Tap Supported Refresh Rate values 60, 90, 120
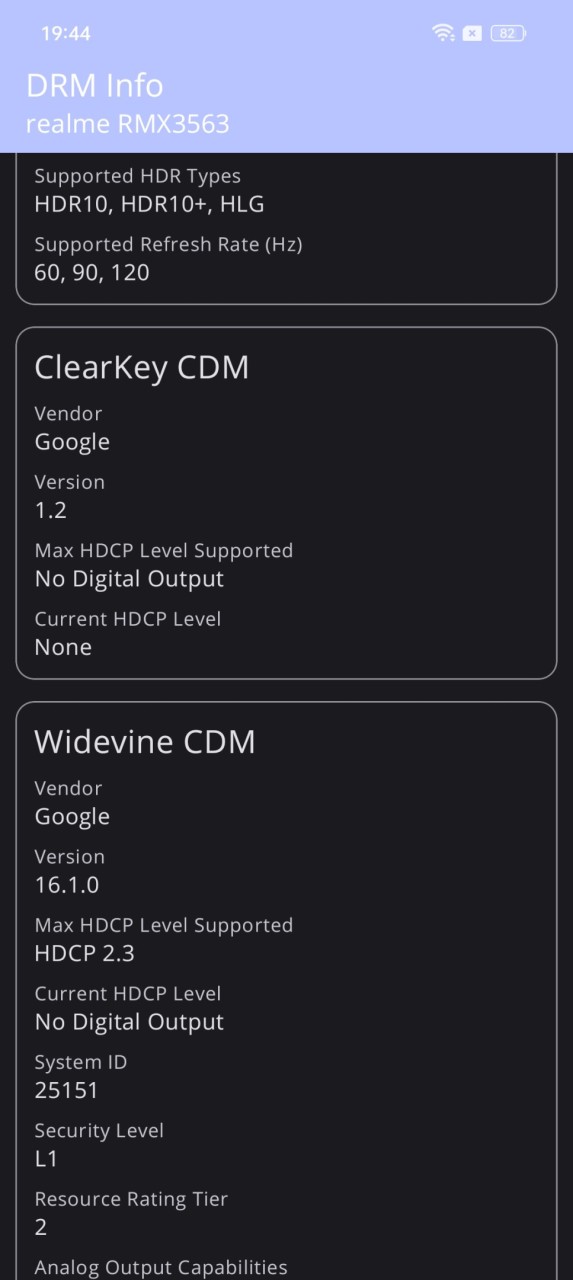The width and height of the screenshot is (573, 1280). [x=92, y=272]
